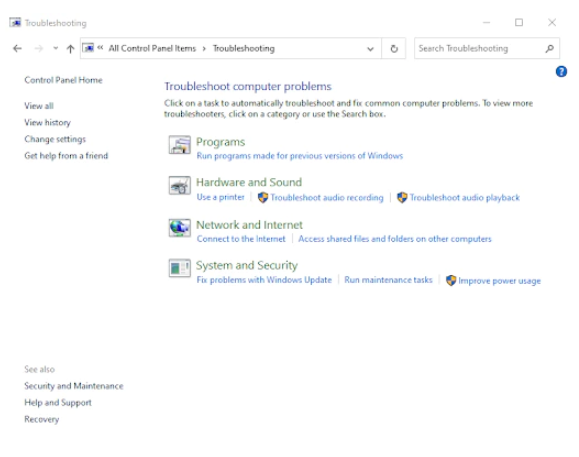Image resolution: width=579 pixels, height=457 pixels.
Task: Select the Troubleshooting breadcrumb
Action: (x=244, y=48)
